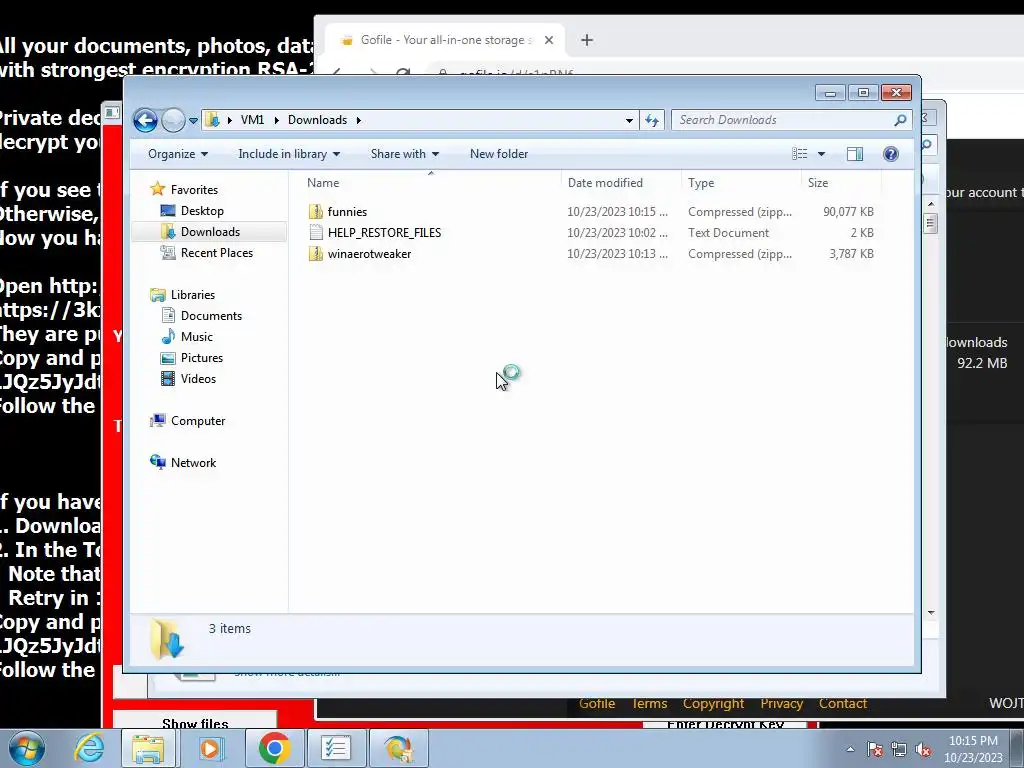Toggle the preview pane
The width and height of the screenshot is (1024, 768).
[855, 154]
